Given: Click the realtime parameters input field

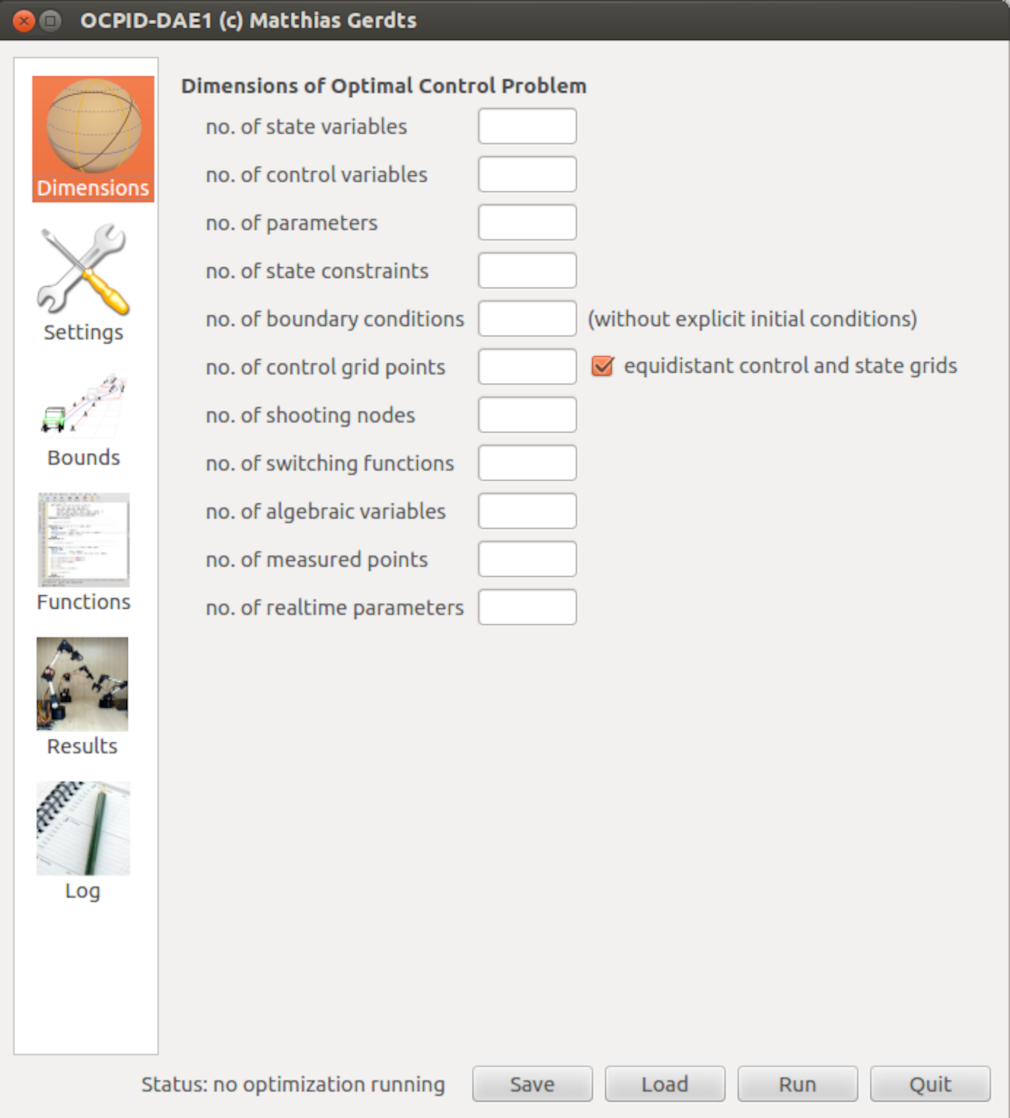Looking at the screenshot, I should click(x=527, y=606).
